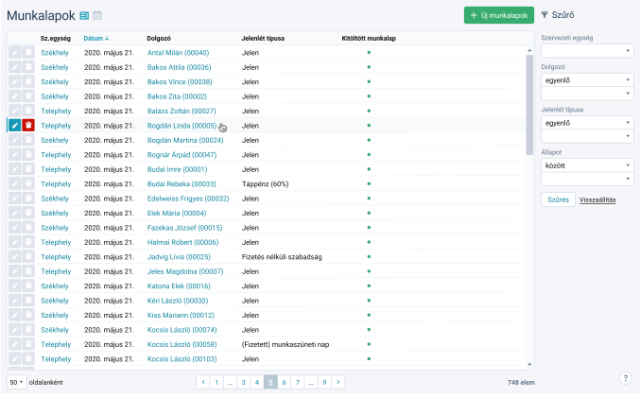Open the Jelenlét típusa 'egyenlő' operator dropdown

coord(587,123)
